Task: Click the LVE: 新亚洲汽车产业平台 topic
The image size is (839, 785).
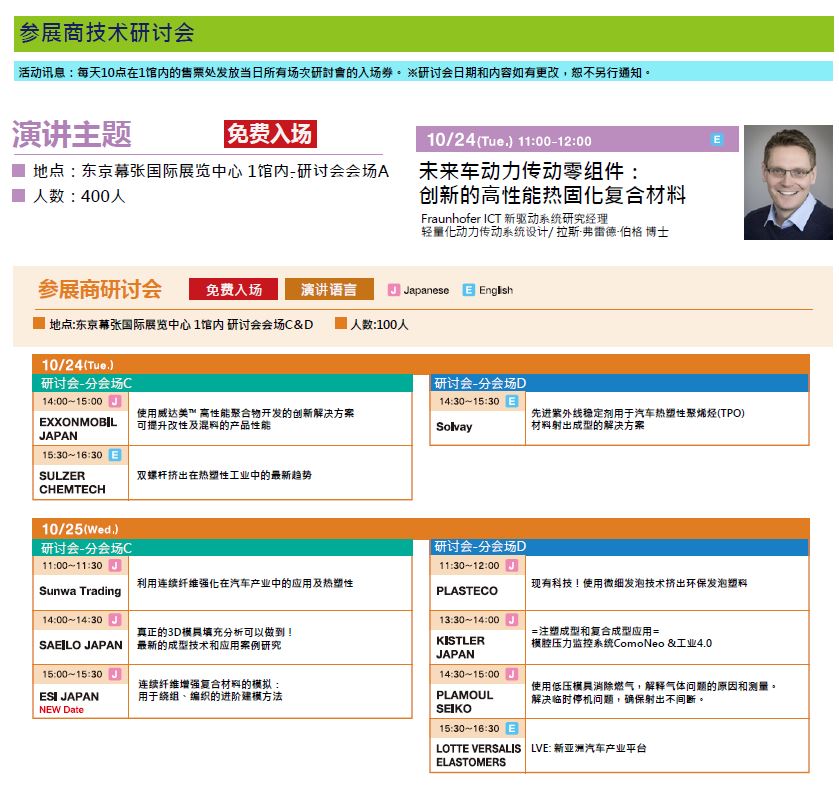Action: 589,748
